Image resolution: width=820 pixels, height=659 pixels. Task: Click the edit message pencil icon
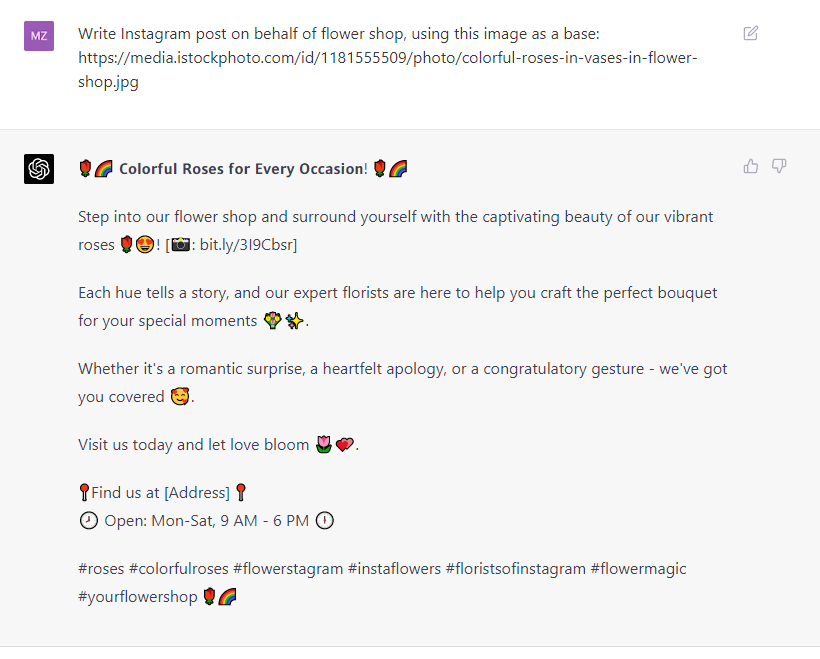click(750, 33)
